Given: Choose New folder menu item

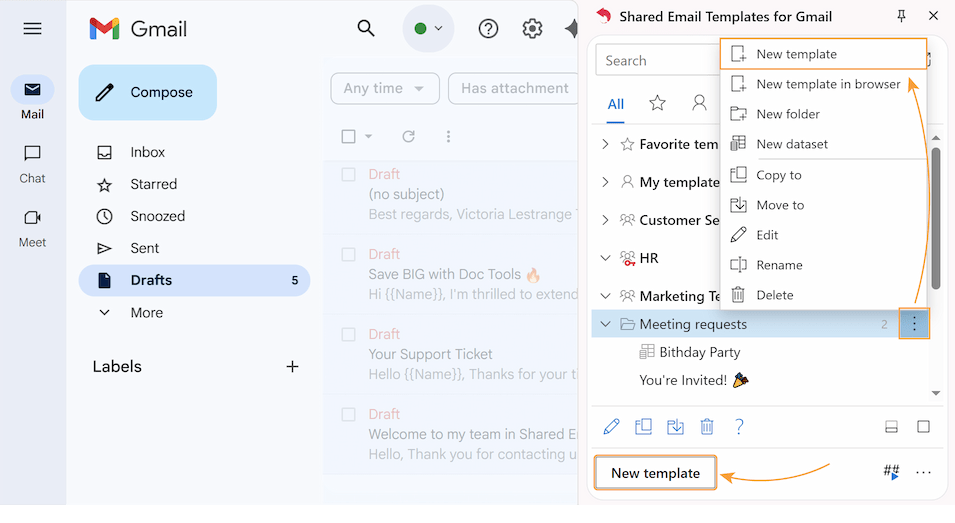Looking at the screenshot, I should [823, 114].
